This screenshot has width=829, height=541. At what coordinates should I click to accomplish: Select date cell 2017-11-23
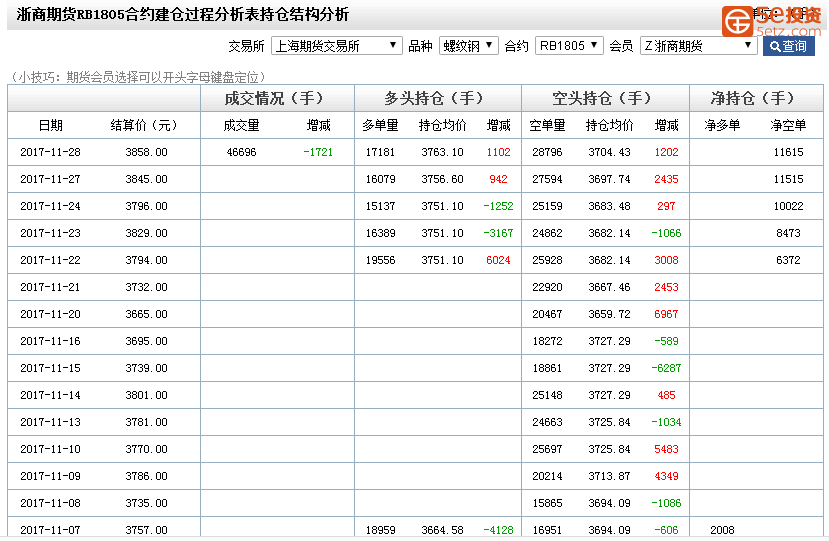pos(51,233)
